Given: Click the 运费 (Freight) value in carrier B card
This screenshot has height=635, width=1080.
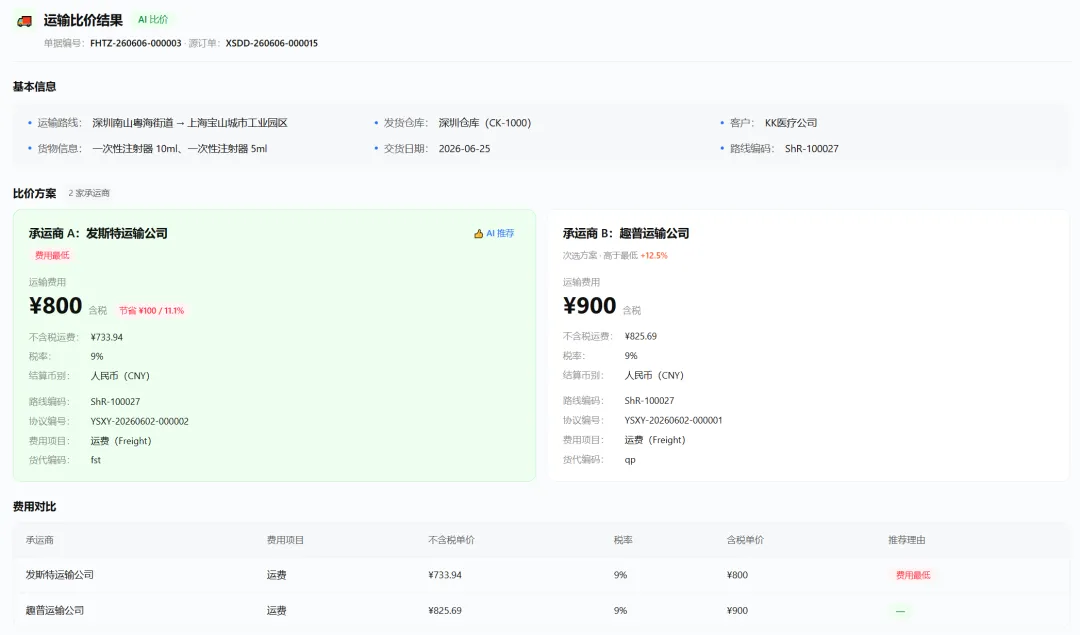Looking at the screenshot, I should (655, 439).
